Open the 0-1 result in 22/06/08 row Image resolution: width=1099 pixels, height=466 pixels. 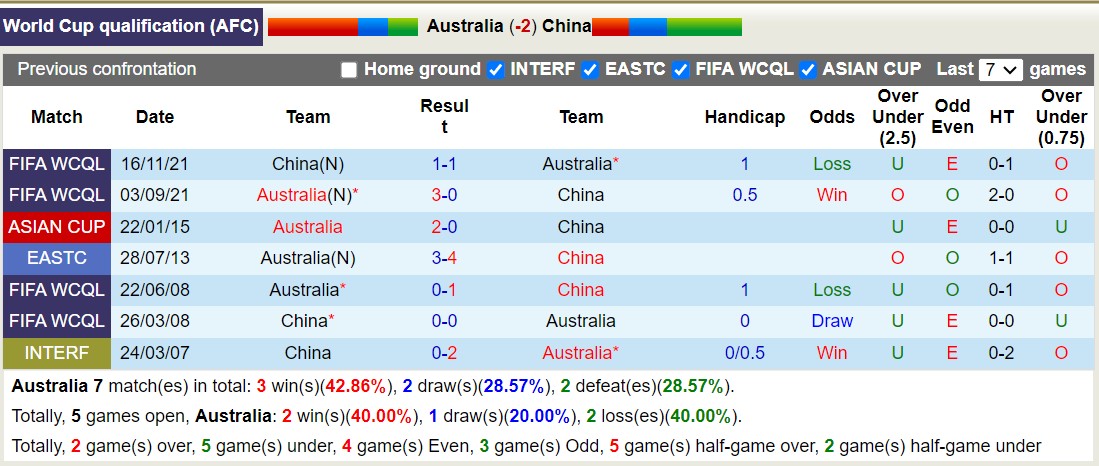444,290
